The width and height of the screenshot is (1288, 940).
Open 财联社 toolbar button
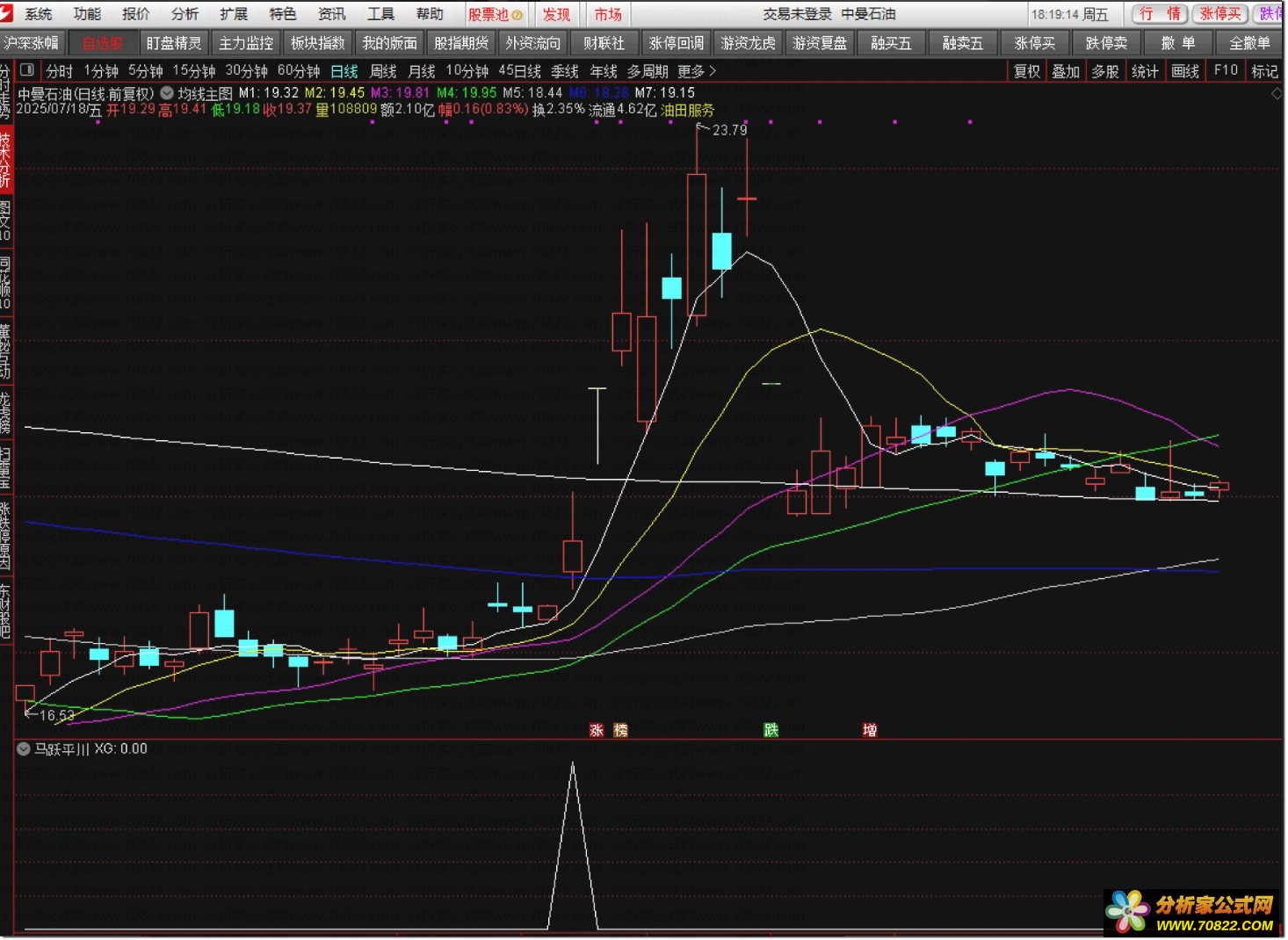604,43
